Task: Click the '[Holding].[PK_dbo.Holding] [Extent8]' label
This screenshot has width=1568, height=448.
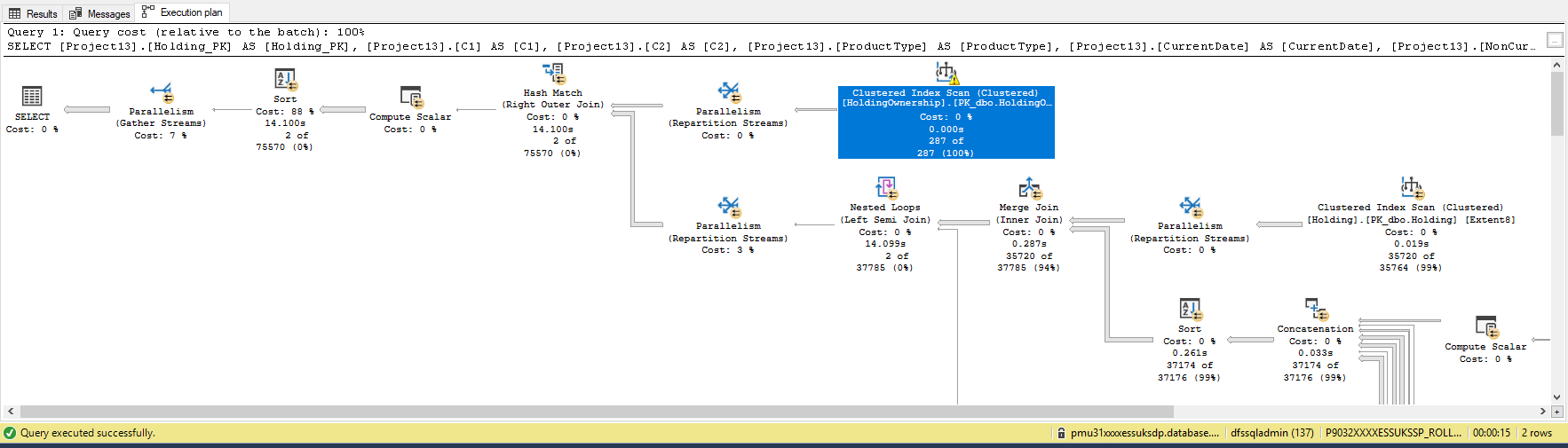Action: pyautogui.click(x=1412, y=219)
